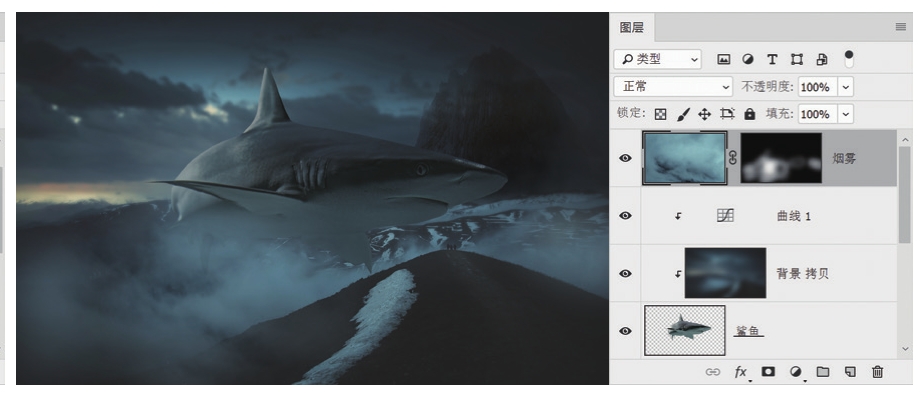This screenshot has width=921, height=393.
Task: Select the 烟雾 layer mask thumbnail
Action: pos(781,158)
